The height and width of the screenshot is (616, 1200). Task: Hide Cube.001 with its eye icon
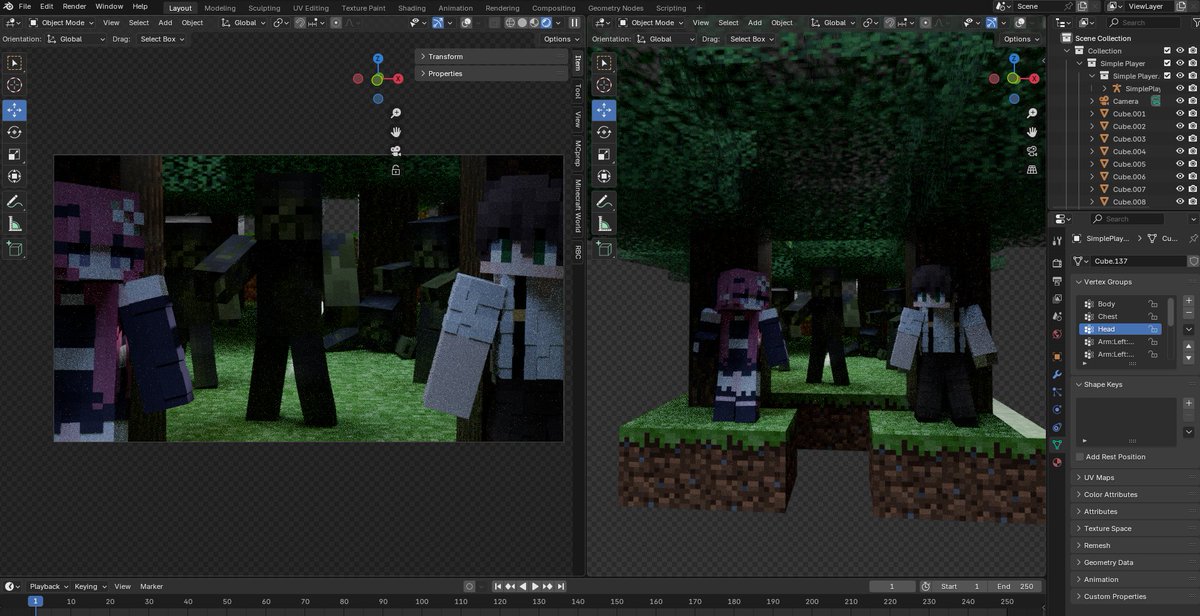(1180, 114)
